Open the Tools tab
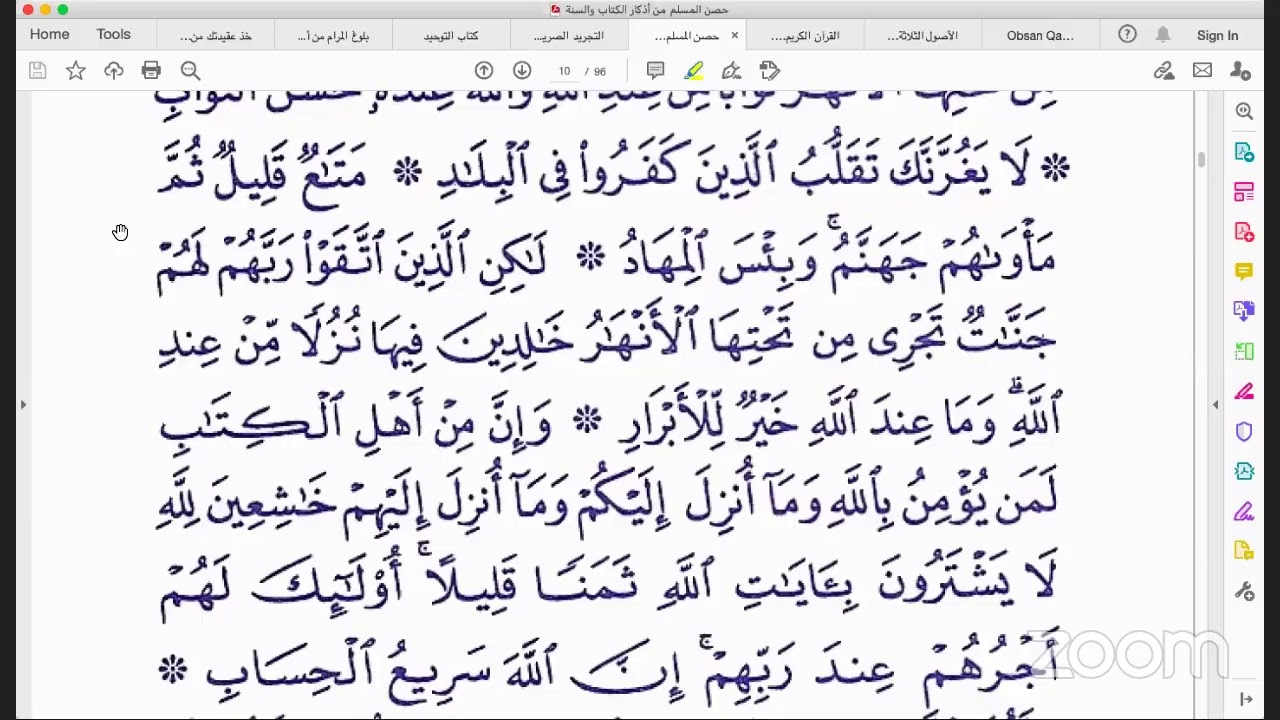This screenshot has width=1280, height=720. 113,34
